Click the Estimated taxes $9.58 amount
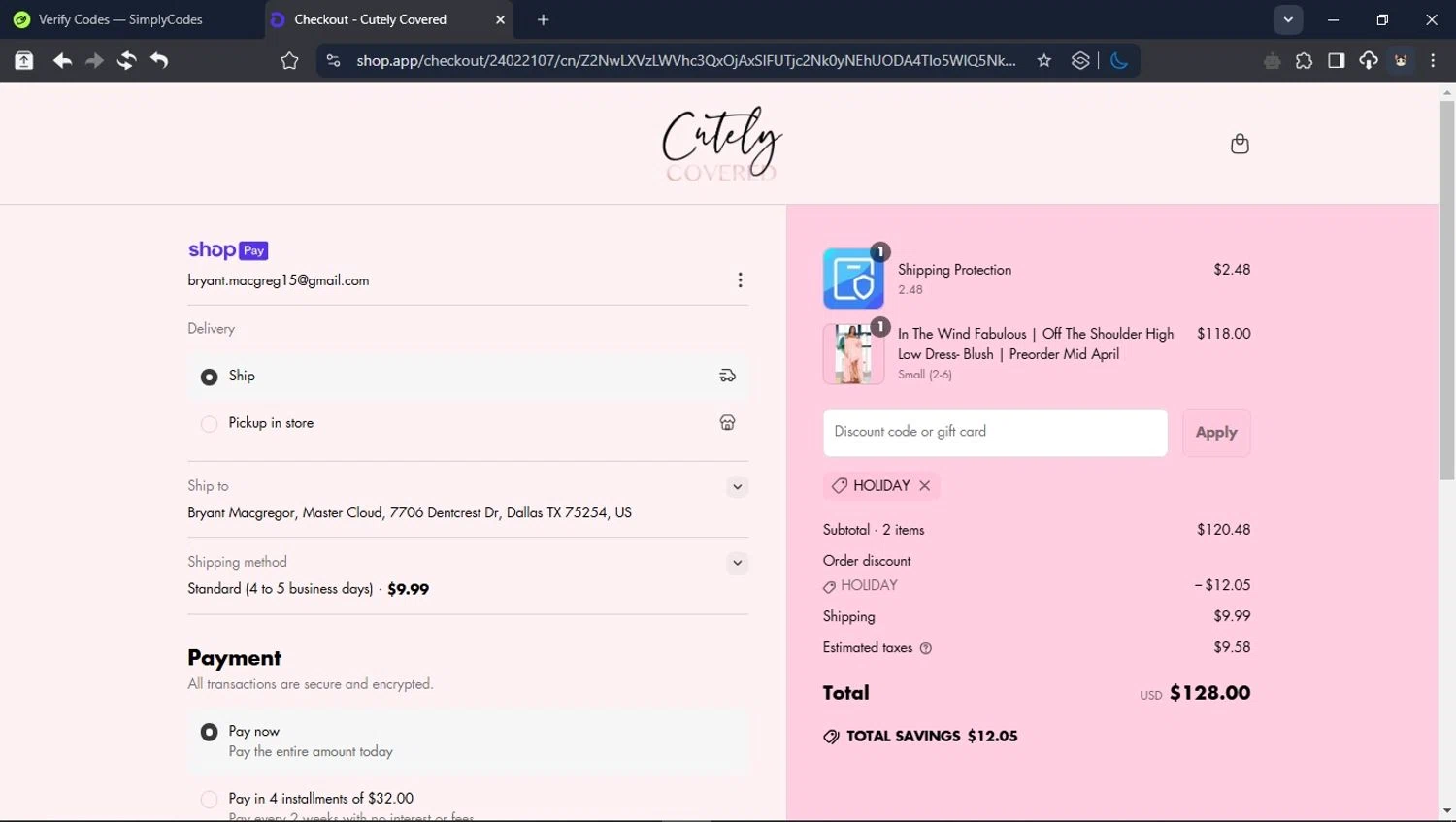Image resolution: width=1456 pixels, height=822 pixels. tap(1232, 647)
